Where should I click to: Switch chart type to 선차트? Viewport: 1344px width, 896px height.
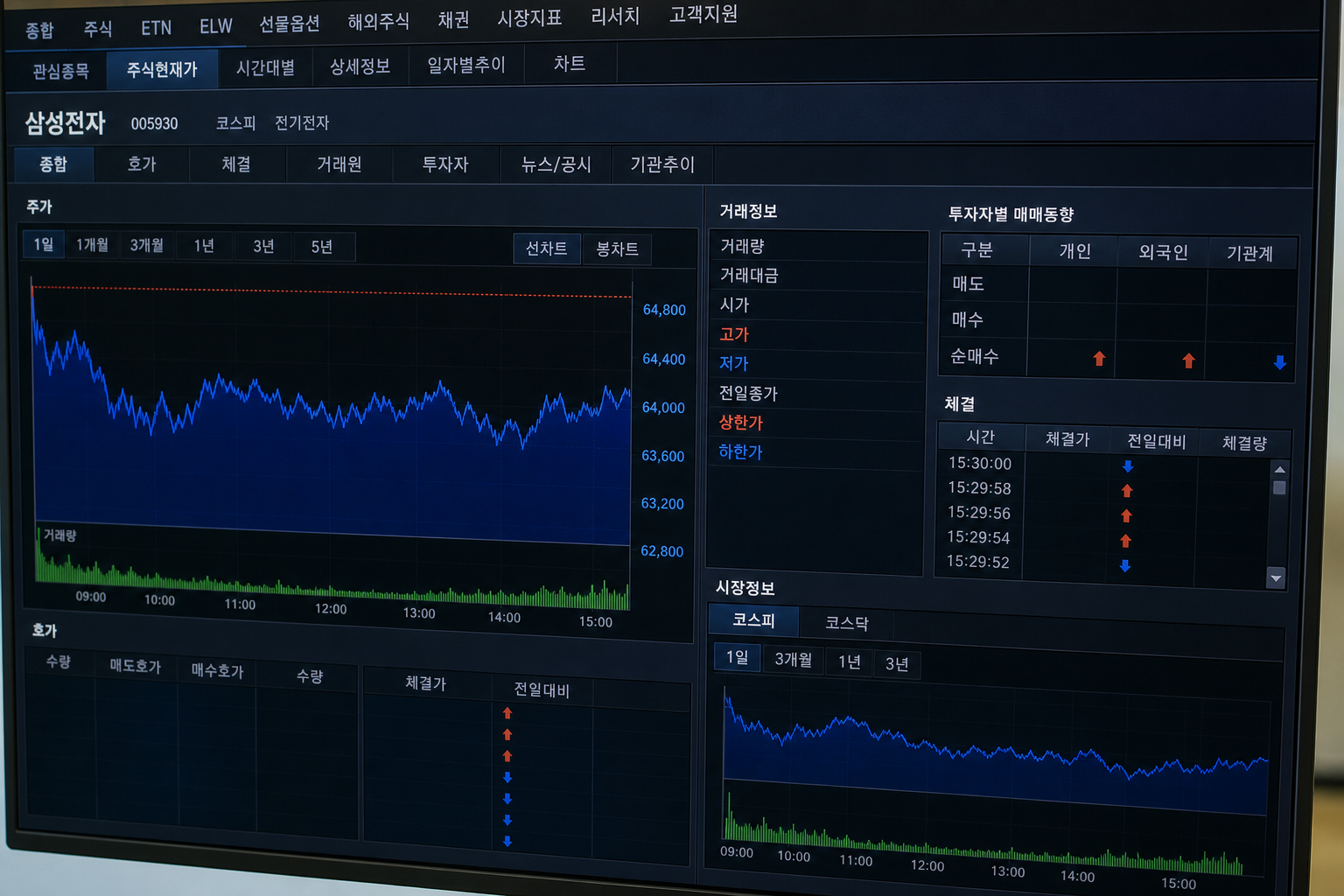pos(546,248)
